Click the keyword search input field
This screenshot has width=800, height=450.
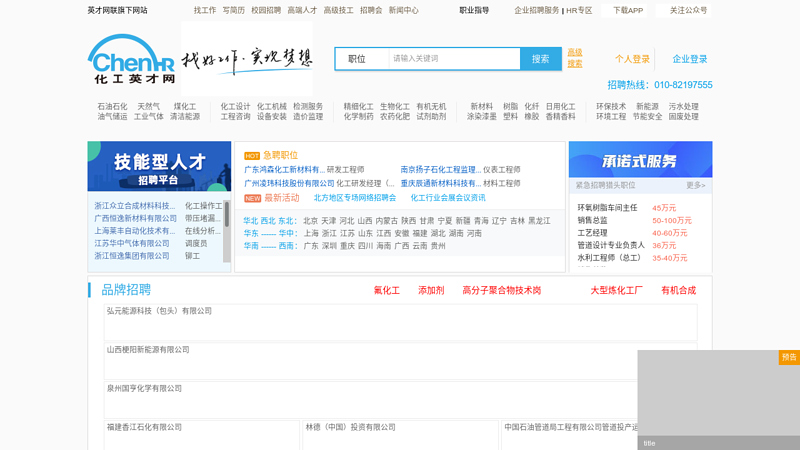454,59
